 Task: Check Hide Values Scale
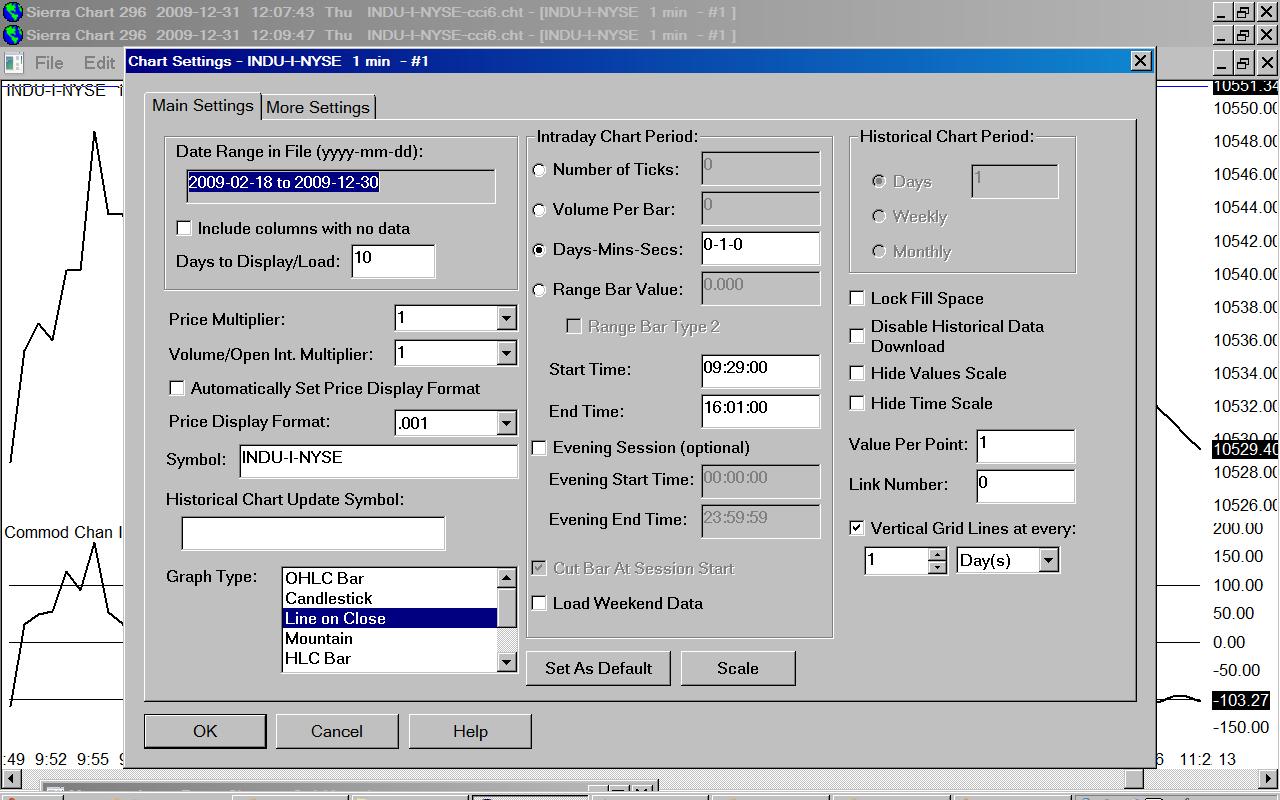pyautogui.click(x=857, y=373)
